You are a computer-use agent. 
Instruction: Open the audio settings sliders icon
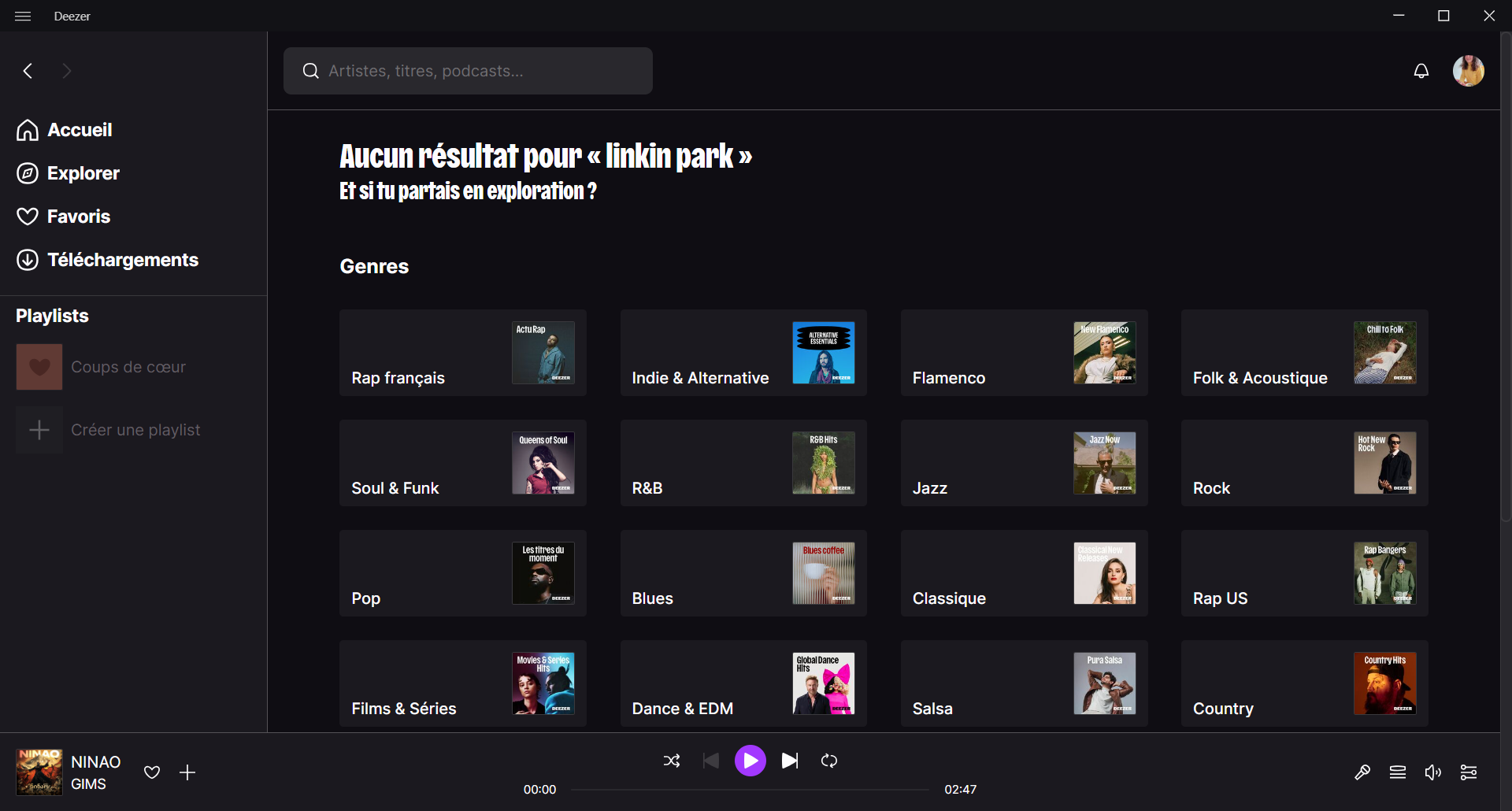(1469, 772)
